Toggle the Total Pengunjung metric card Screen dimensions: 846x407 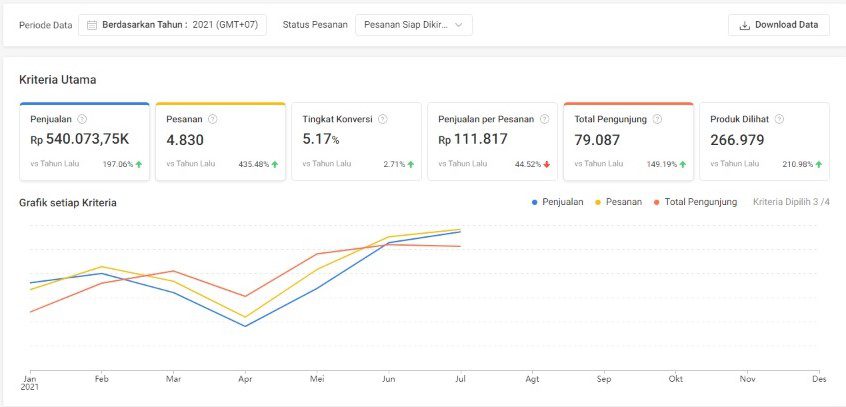[629, 141]
